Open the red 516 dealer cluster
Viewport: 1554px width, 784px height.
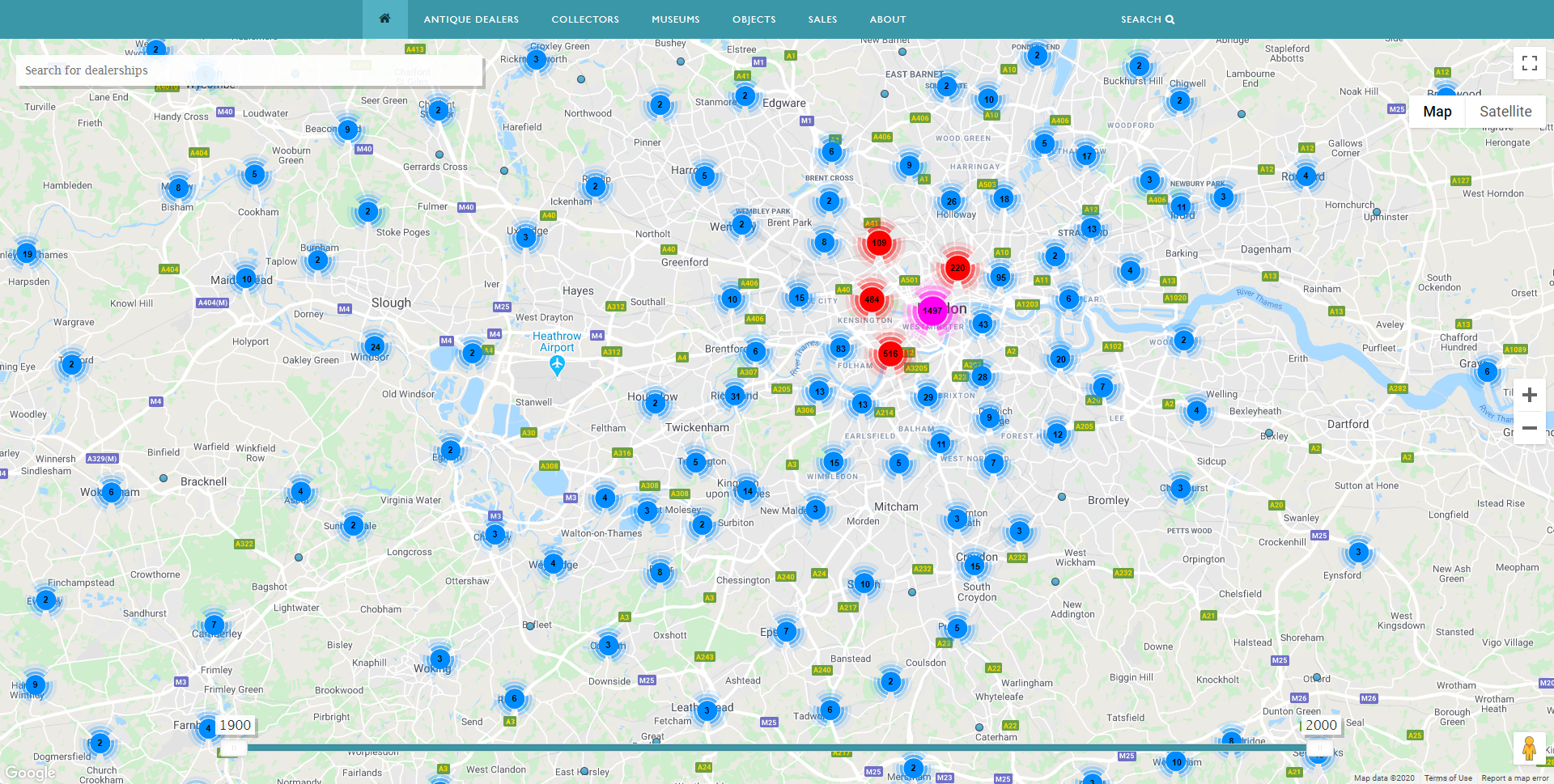(890, 354)
